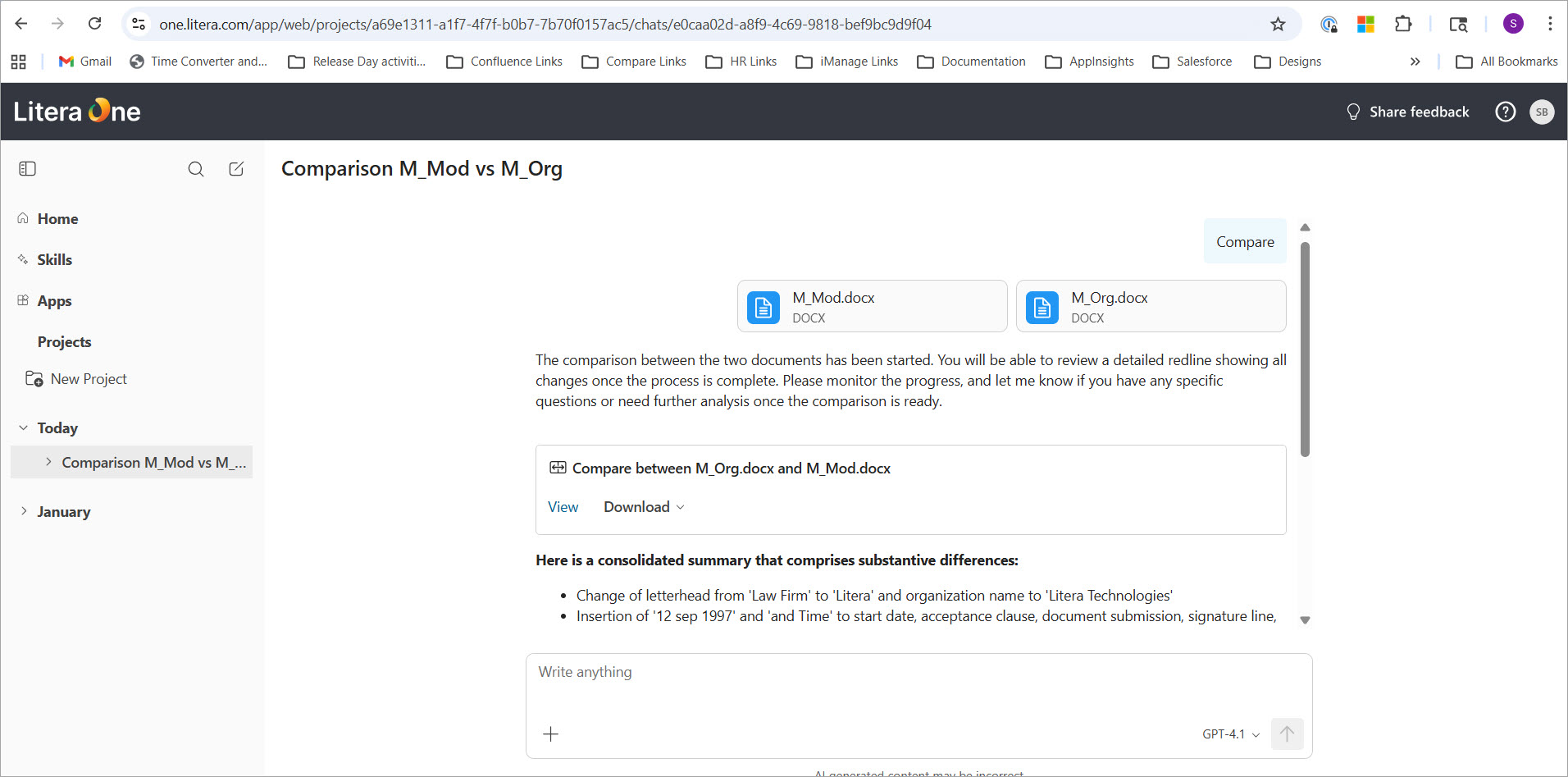The width and height of the screenshot is (1568, 777).
Task: Open the M_Org.docx file card
Action: [1151, 306]
